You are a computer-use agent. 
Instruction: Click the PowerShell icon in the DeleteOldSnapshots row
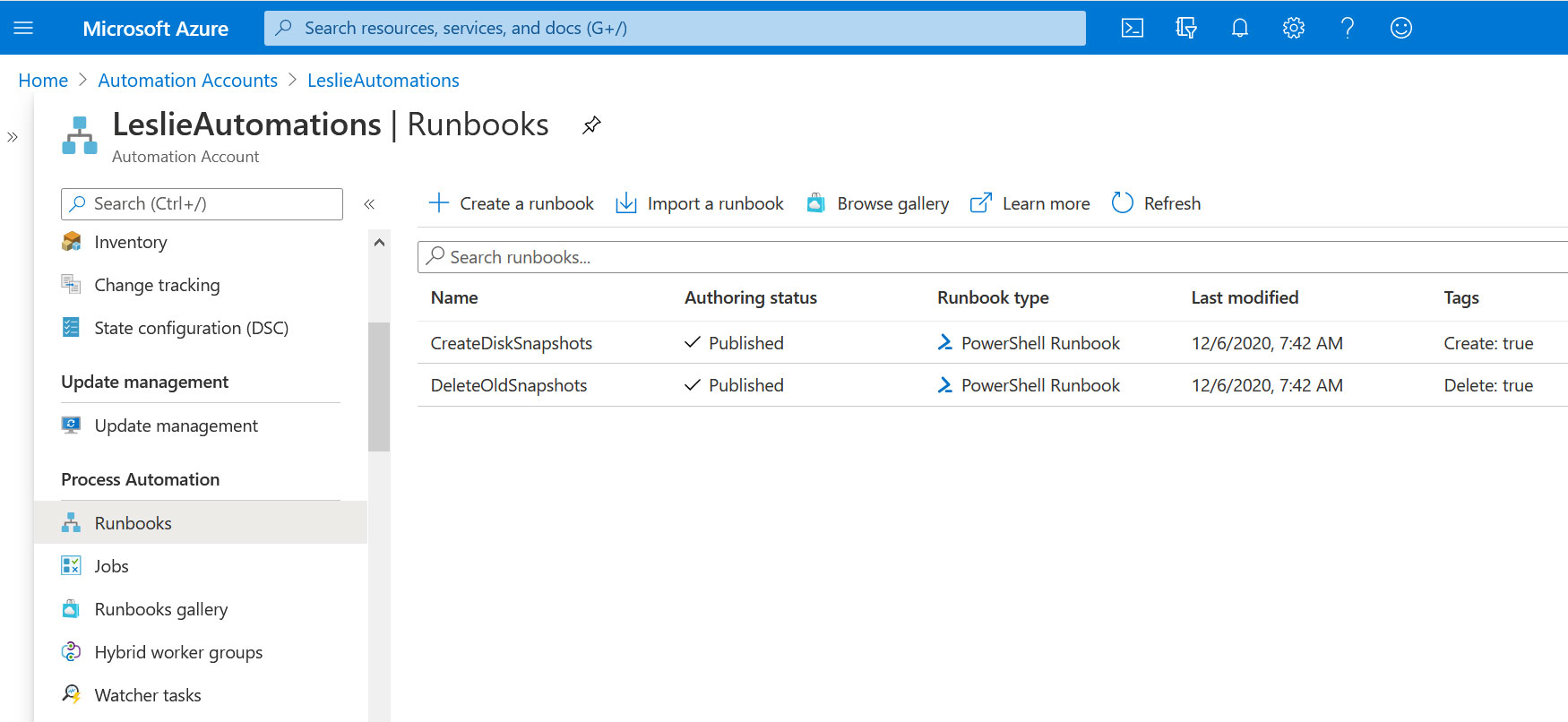click(x=944, y=384)
